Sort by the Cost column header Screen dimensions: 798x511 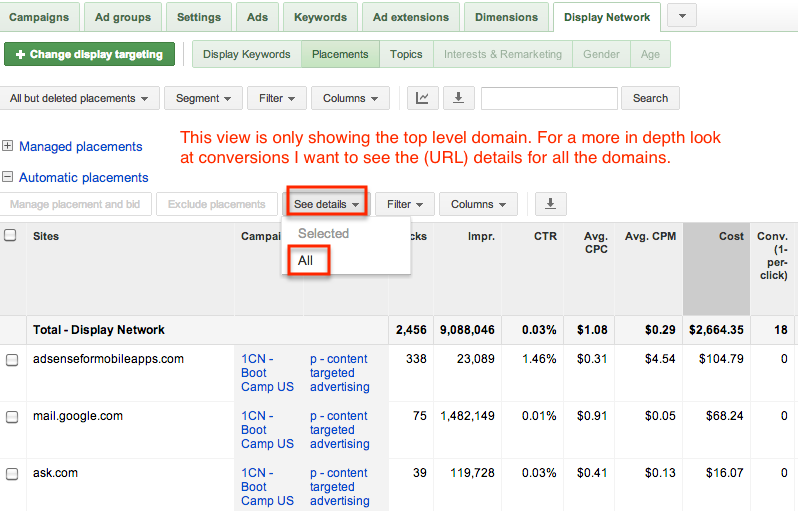[x=731, y=236]
